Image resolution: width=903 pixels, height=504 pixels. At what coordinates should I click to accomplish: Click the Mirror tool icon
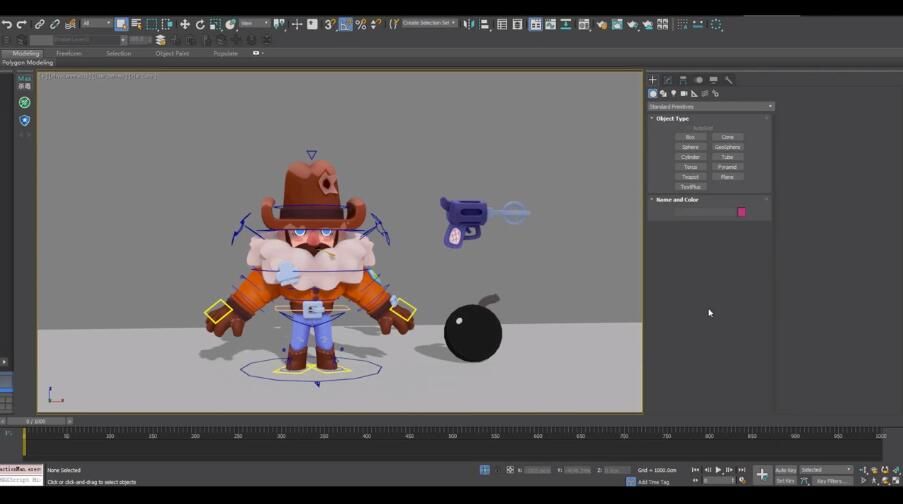pyautogui.click(x=469, y=24)
